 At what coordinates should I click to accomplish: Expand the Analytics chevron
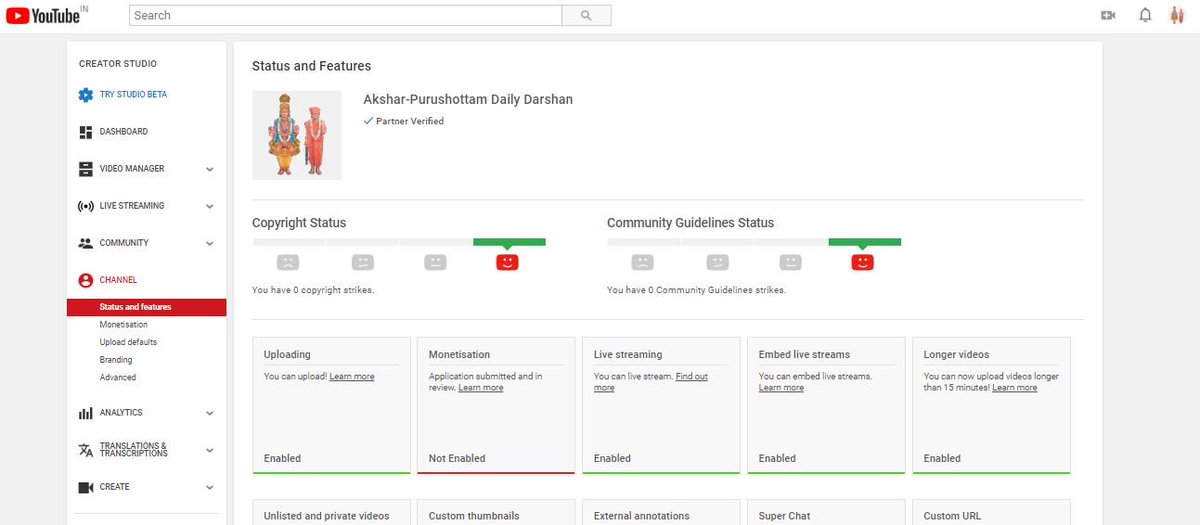click(x=210, y=413)
